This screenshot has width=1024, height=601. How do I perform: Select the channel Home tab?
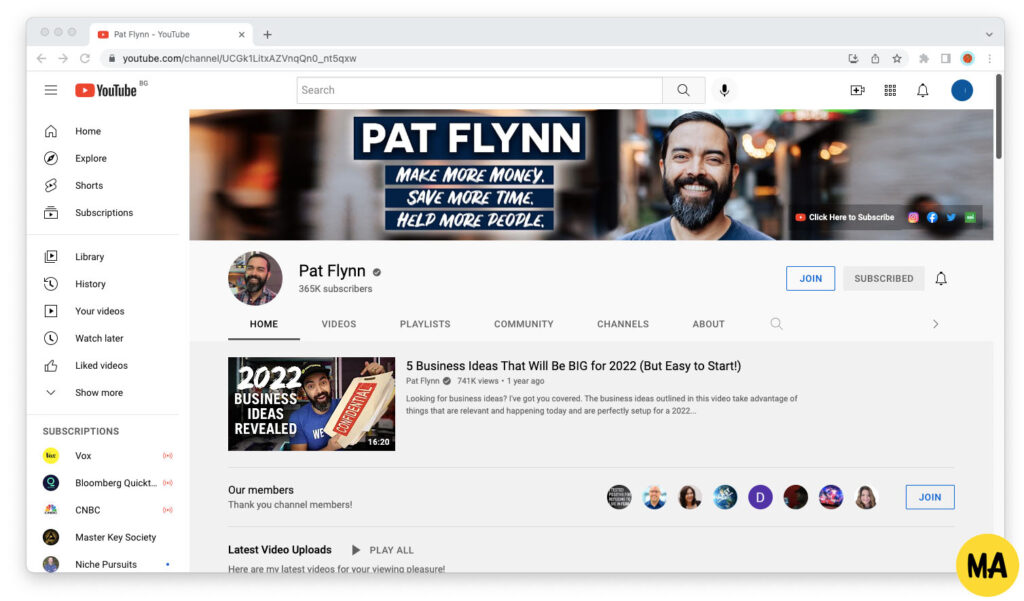pyautogui.click(x=264, y=324)
